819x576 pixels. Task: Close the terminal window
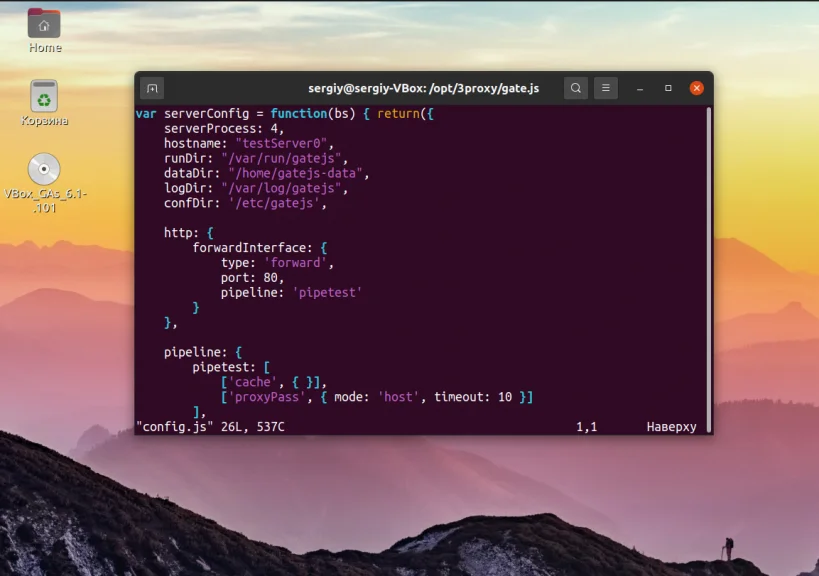pyautogui.click(x=696, y=88)
